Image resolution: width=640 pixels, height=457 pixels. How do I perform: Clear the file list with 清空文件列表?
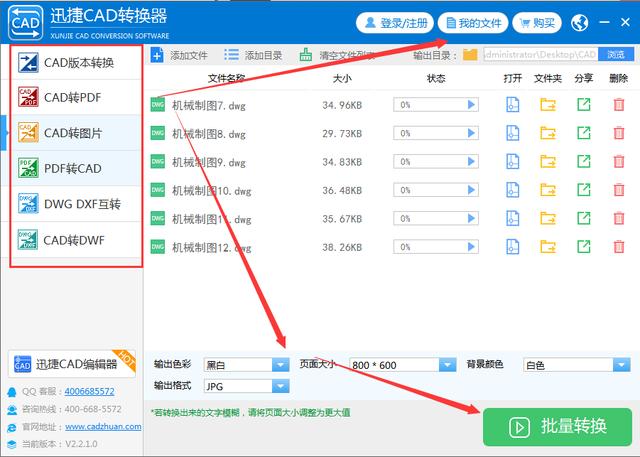coord(336,55)
